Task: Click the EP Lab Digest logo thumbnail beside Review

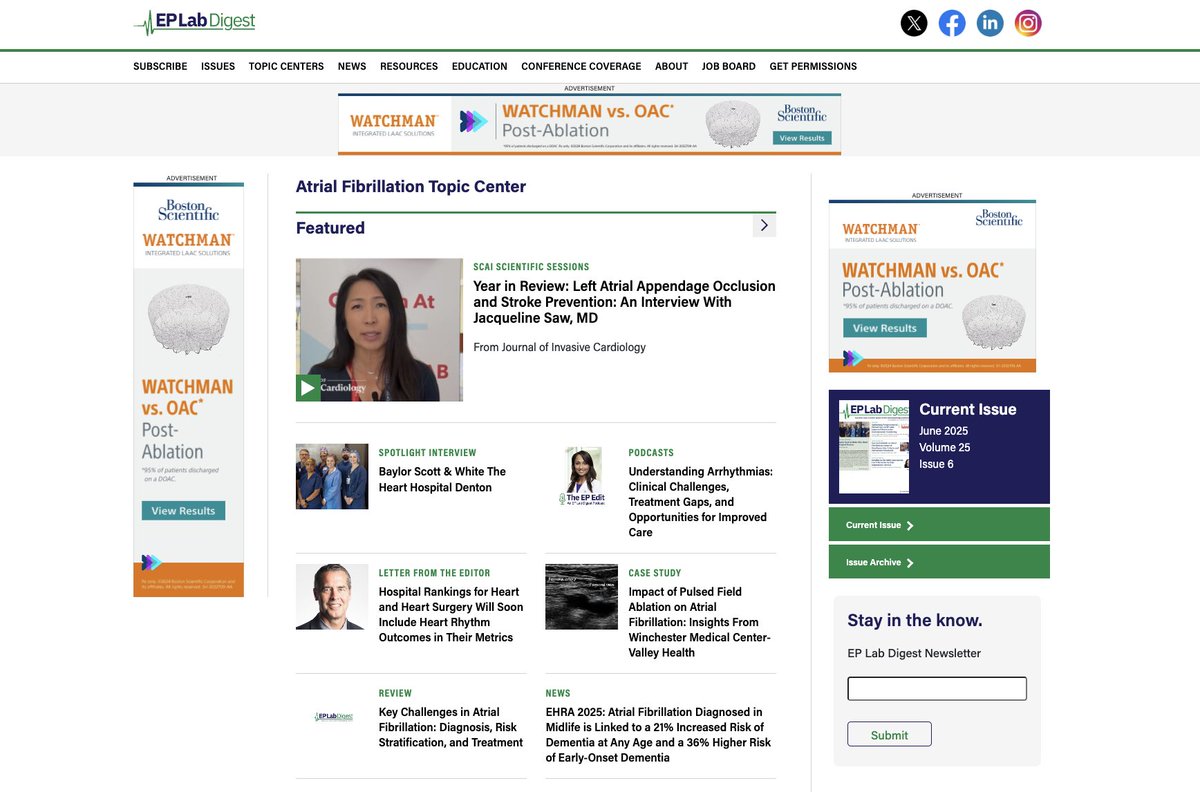Action: 333,717
